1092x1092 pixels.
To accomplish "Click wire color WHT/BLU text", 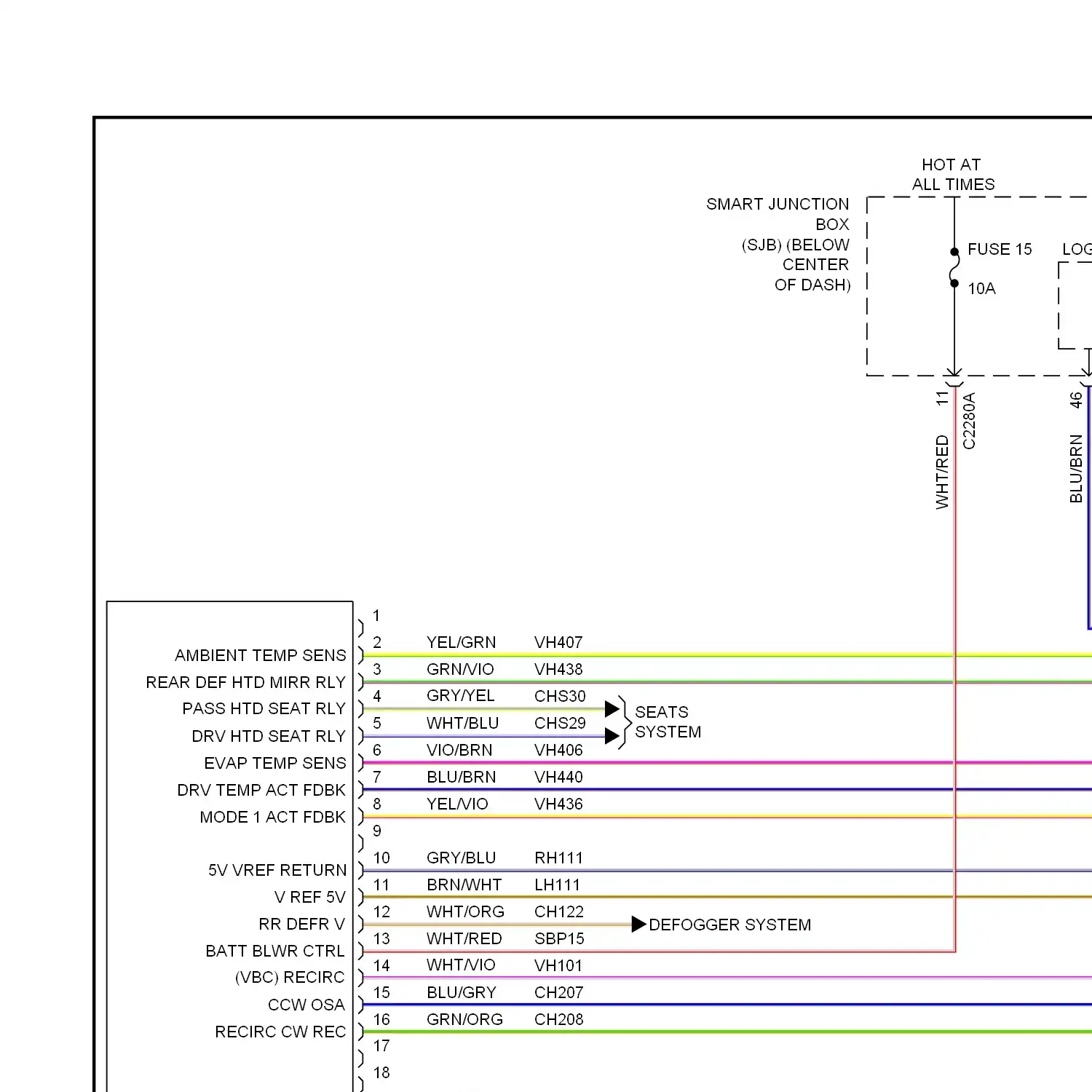I will click(462, 723).
